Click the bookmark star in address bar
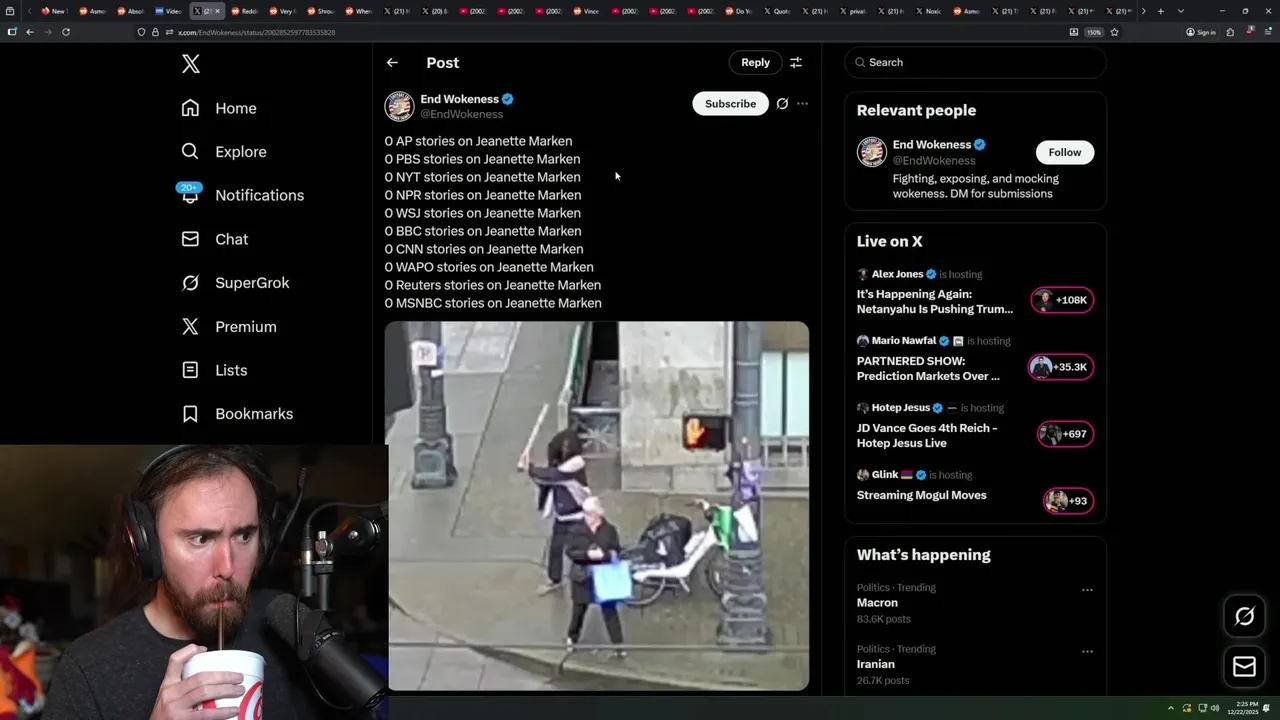 pyautogui.click(x=1114, y=32)
